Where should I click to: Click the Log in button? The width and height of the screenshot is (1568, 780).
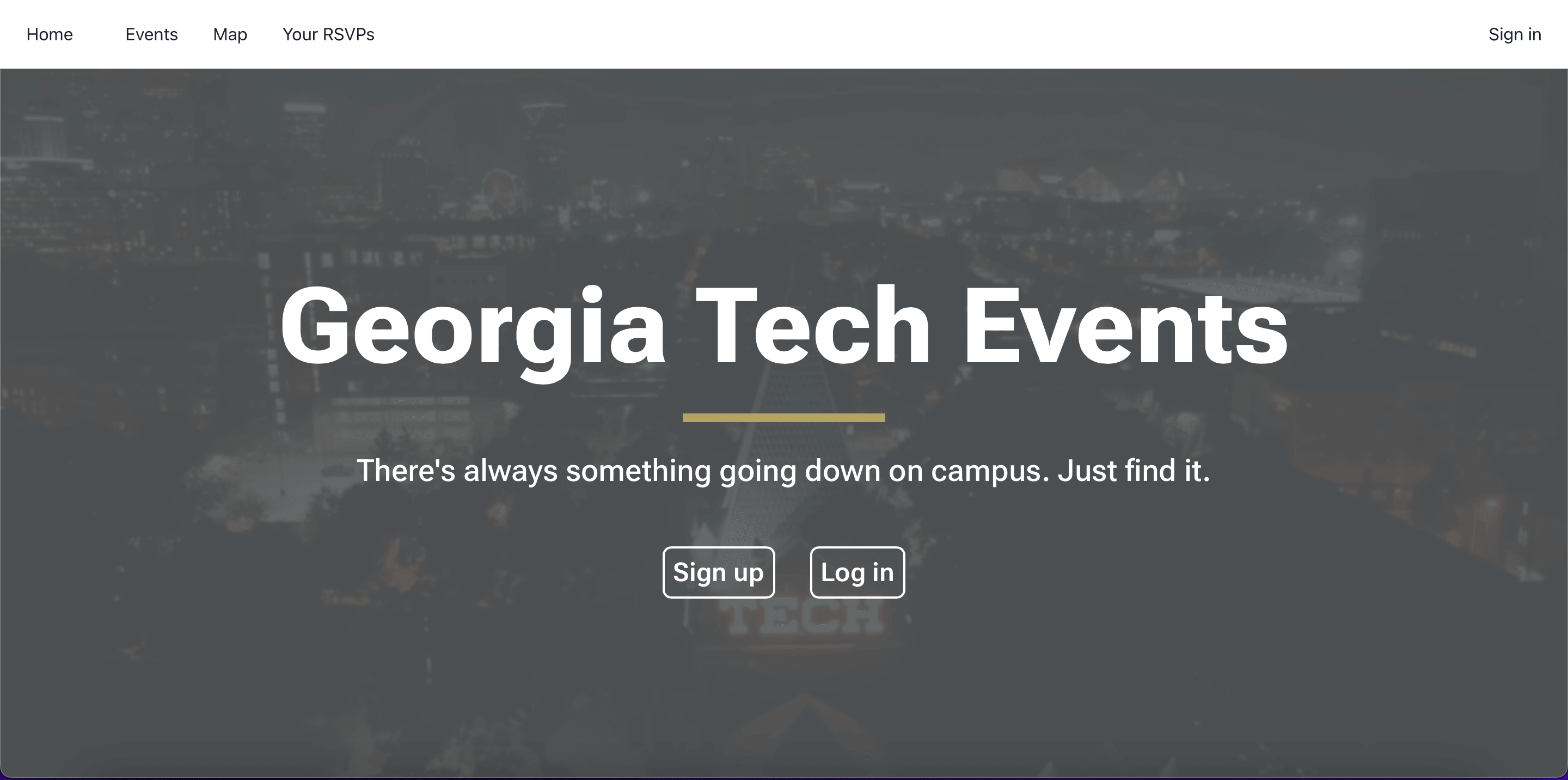tap(857, 572)
